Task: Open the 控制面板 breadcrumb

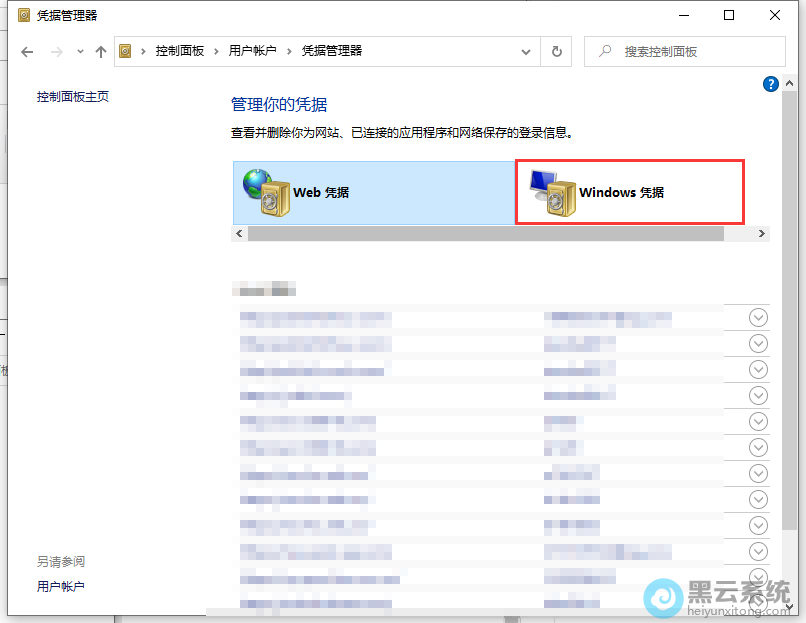Action: [181, 51]
